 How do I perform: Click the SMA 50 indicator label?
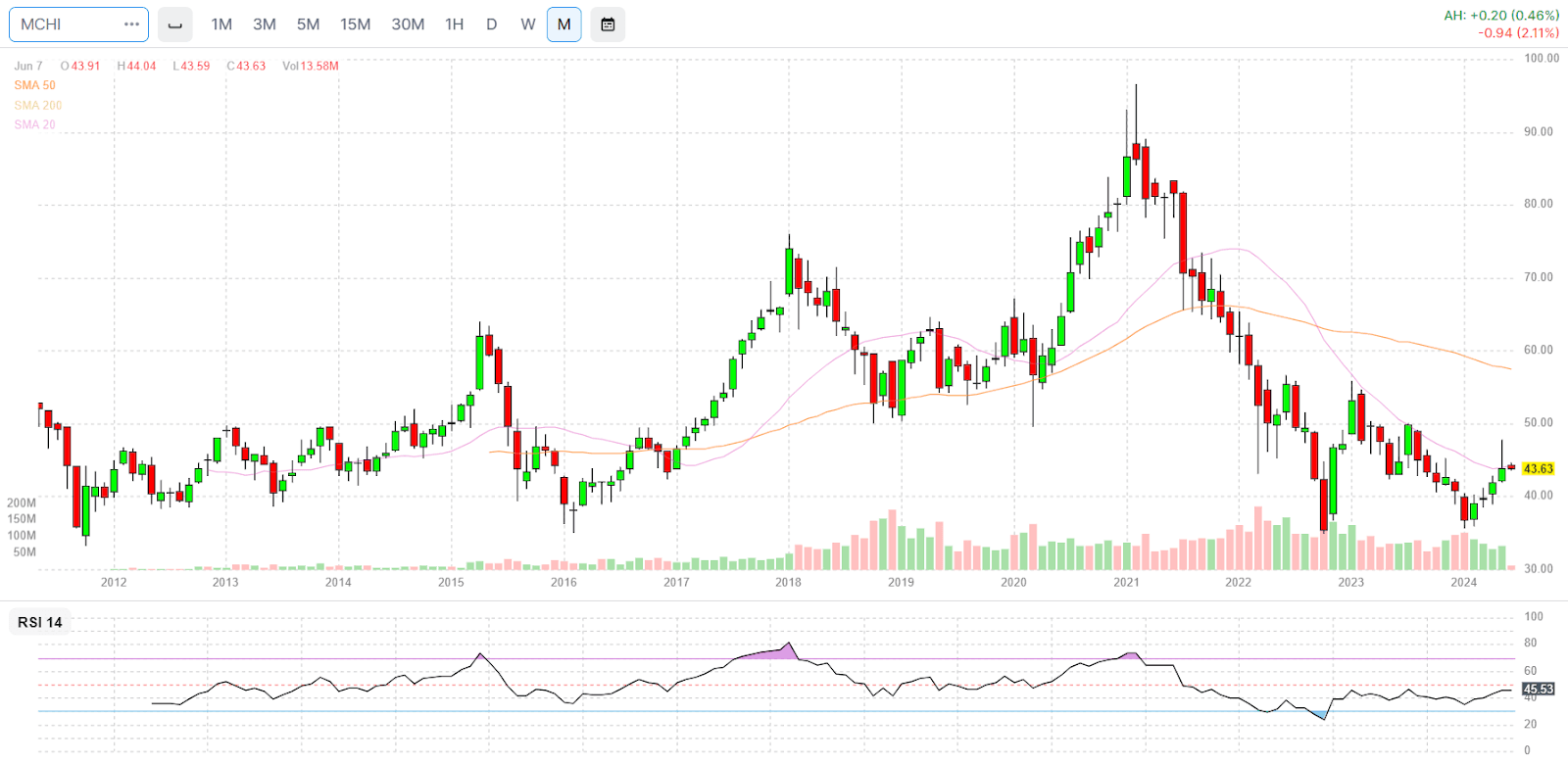[35, 85]
